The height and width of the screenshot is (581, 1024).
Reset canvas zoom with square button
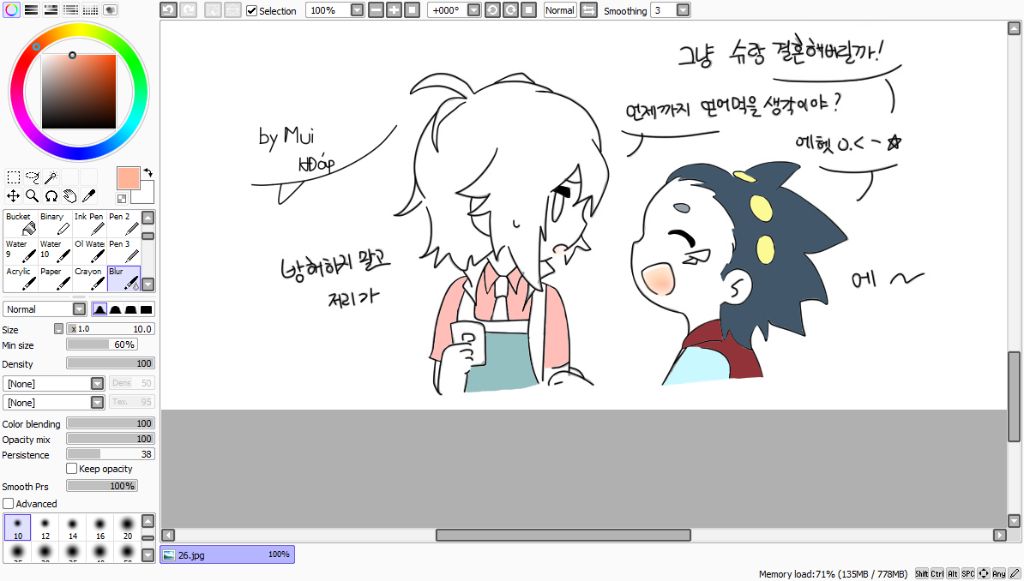click(411, 10)
